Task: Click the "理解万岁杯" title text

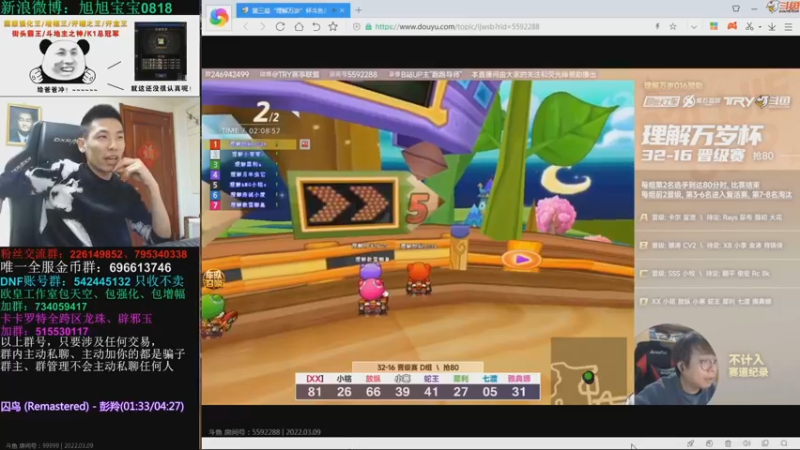Action: (702, 136)
